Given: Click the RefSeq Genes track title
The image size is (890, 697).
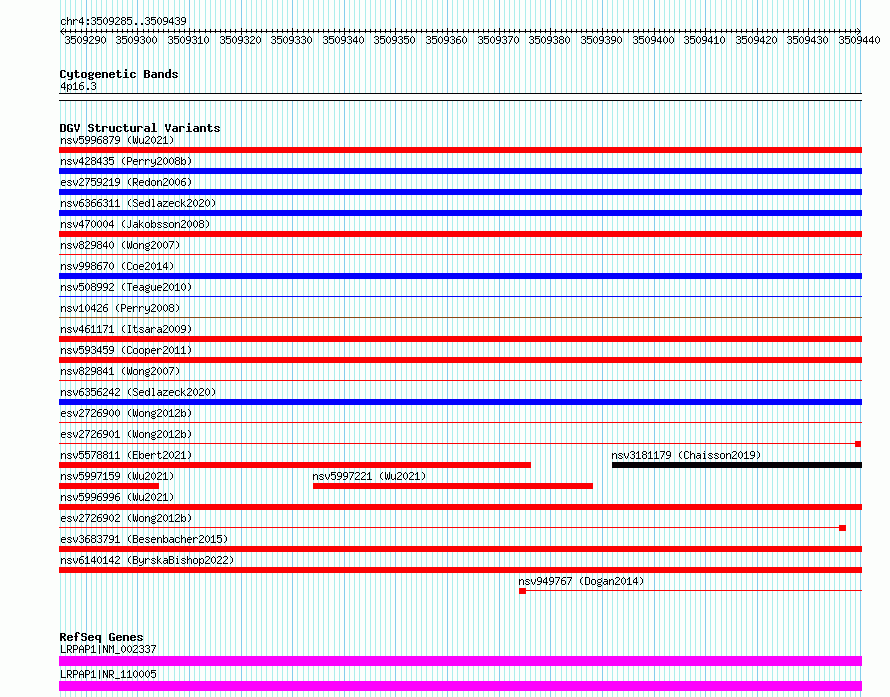Looking at the screenshot, I should tap(102, 637).
